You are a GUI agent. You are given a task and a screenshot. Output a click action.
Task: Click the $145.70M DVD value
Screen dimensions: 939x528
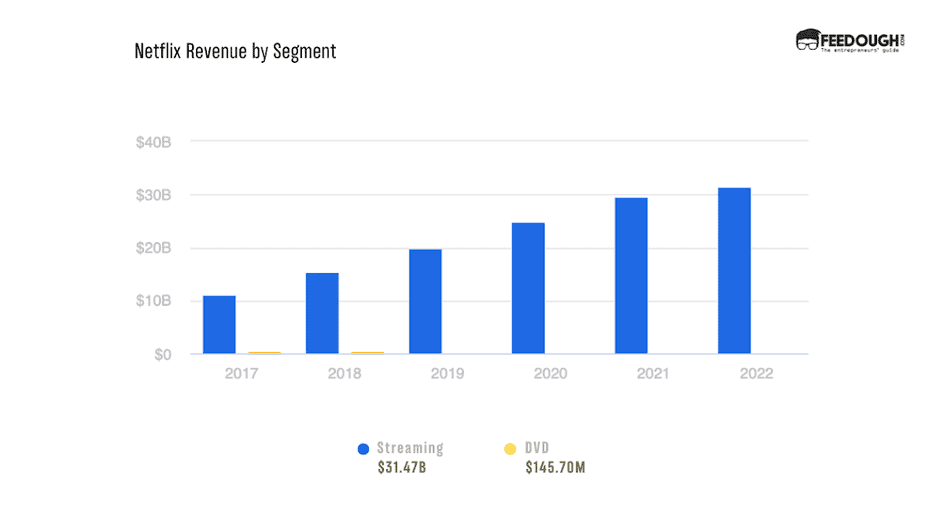[x=555, y=468]
